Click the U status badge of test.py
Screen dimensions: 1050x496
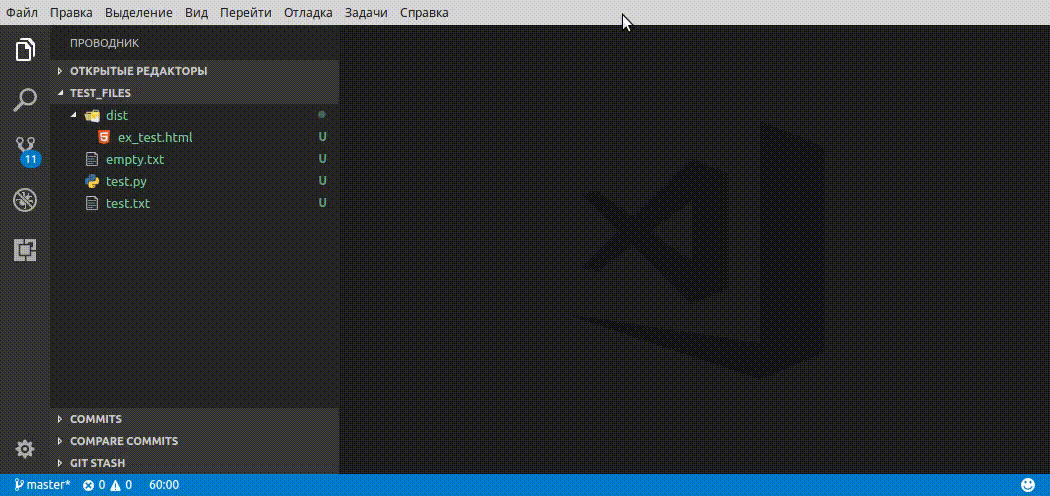[322, 181]
